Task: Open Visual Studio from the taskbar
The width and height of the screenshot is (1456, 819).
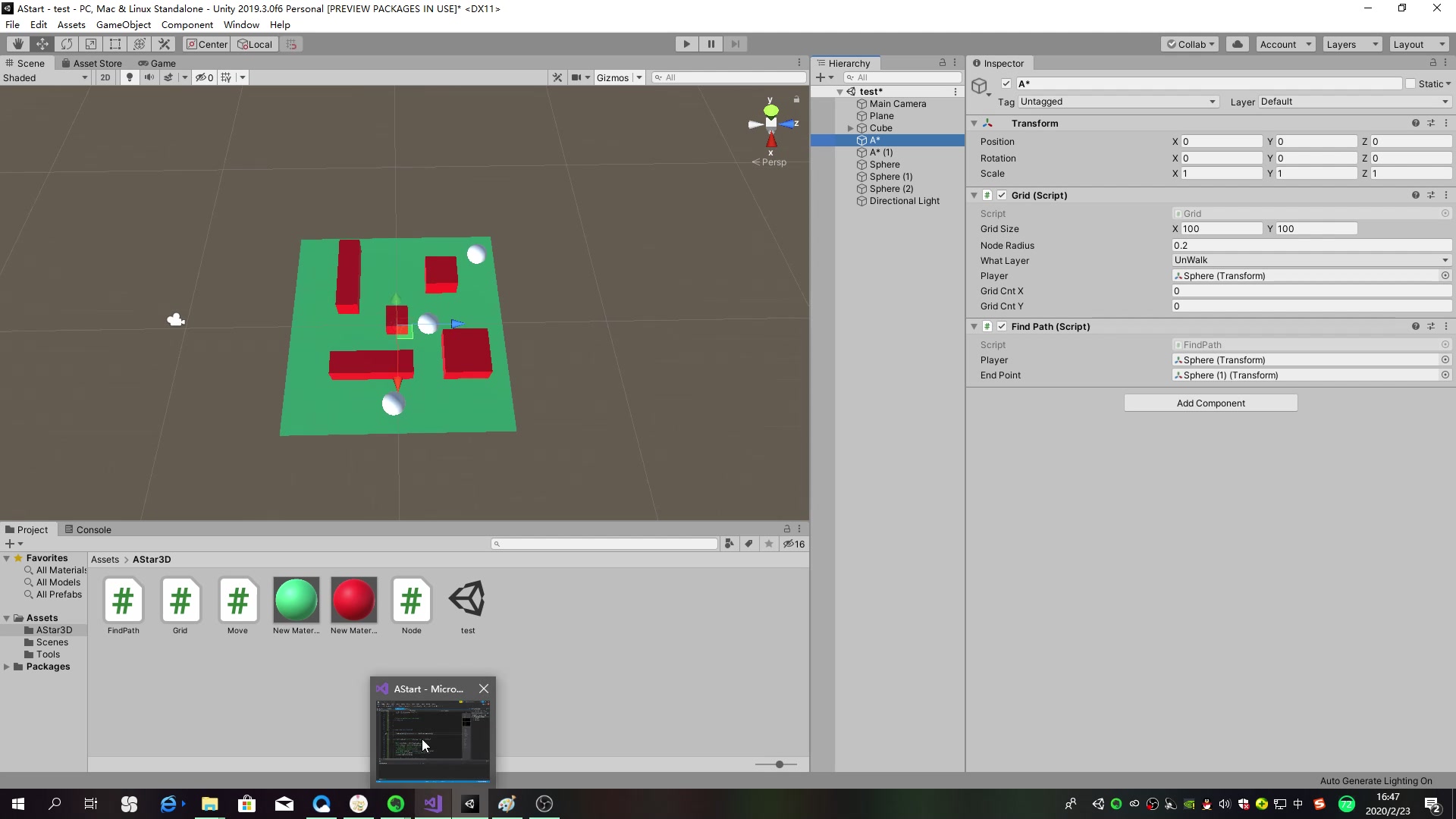Action: 432,803
